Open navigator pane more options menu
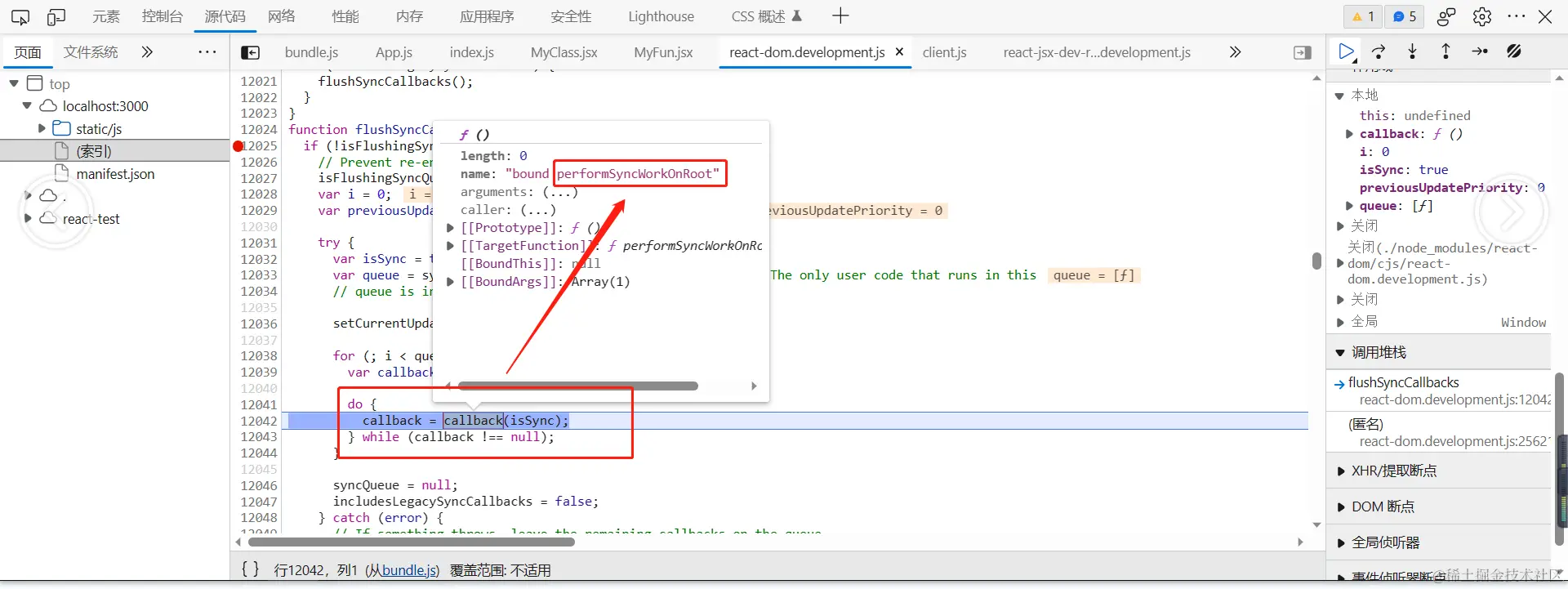The width and height of the screenshot is (1568, 589). (x=207, y=52)
